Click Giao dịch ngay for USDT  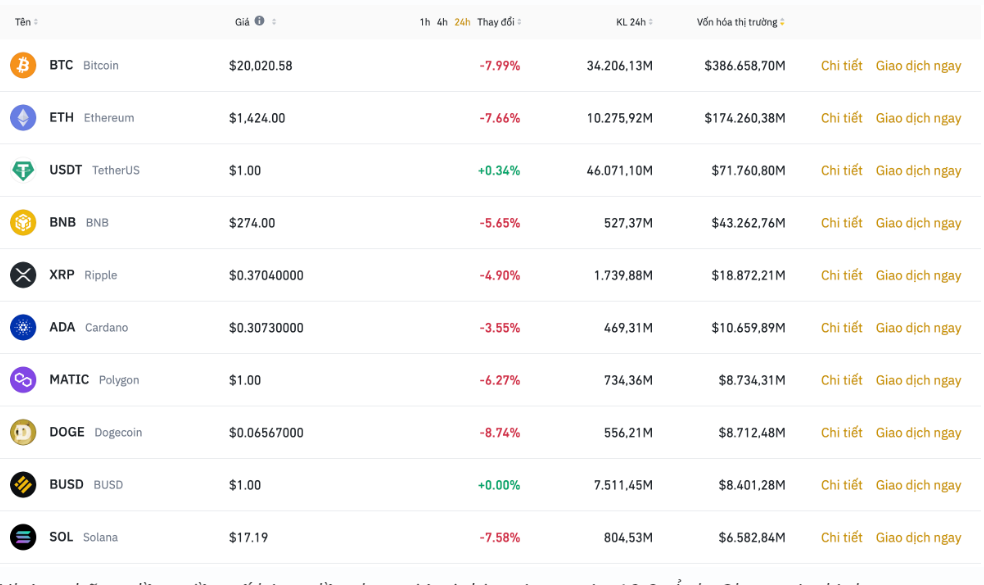pos(918,171)
